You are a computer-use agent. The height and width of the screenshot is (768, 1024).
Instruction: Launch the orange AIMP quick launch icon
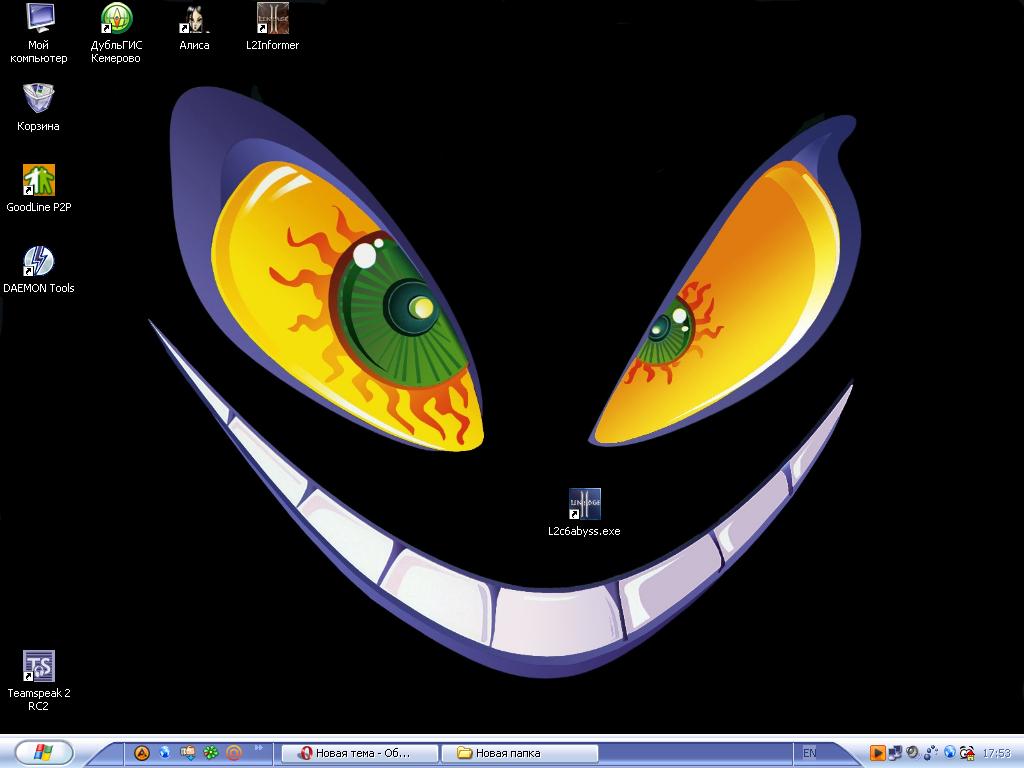(142, 753)
